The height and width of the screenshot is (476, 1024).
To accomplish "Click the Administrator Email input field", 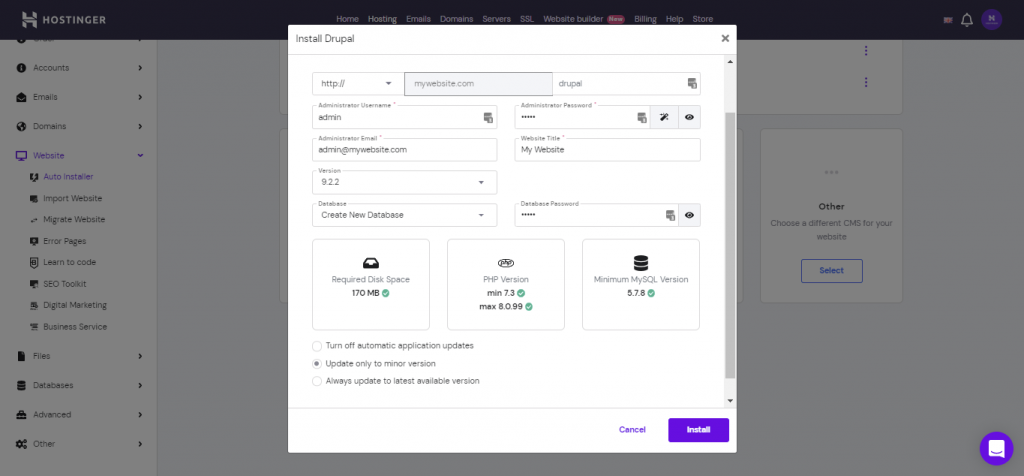I will coord(405,150).
